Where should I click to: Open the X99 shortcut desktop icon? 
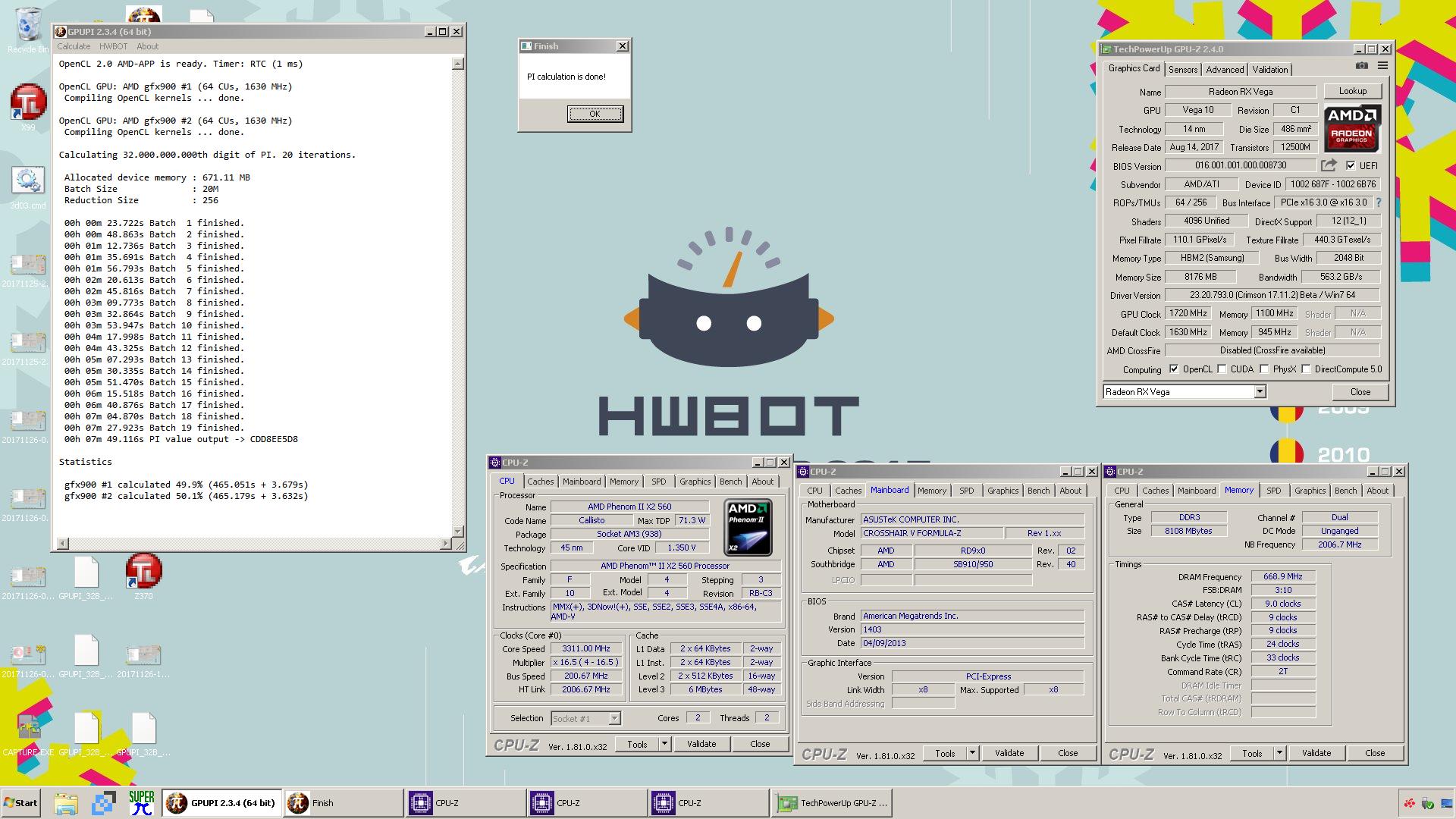click(x=28, y=106)
